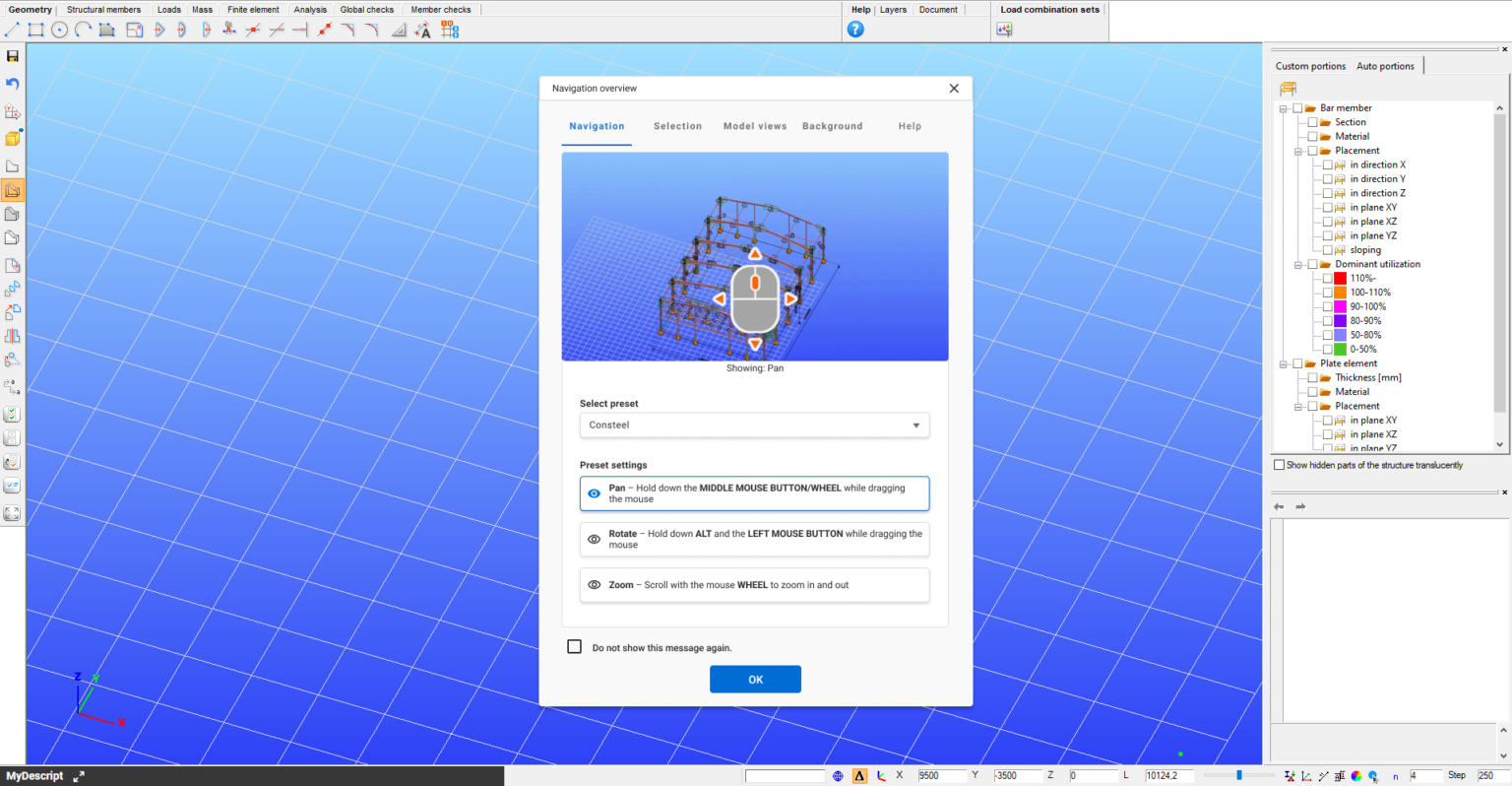Toggle the orange delta relative coordinates icon
The image size is (1512, 786).
click(859, 776)
